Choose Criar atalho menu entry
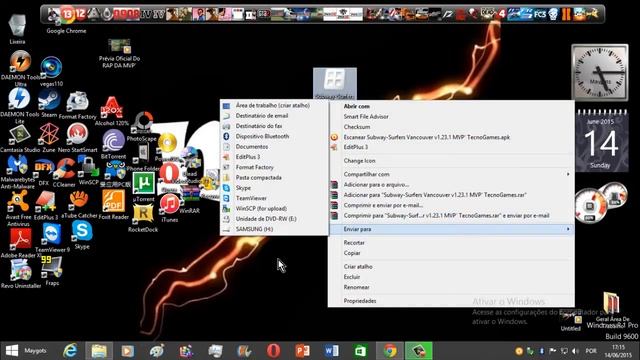The height and width of the screenshot is (360, 640). click(x=358, y=267)
